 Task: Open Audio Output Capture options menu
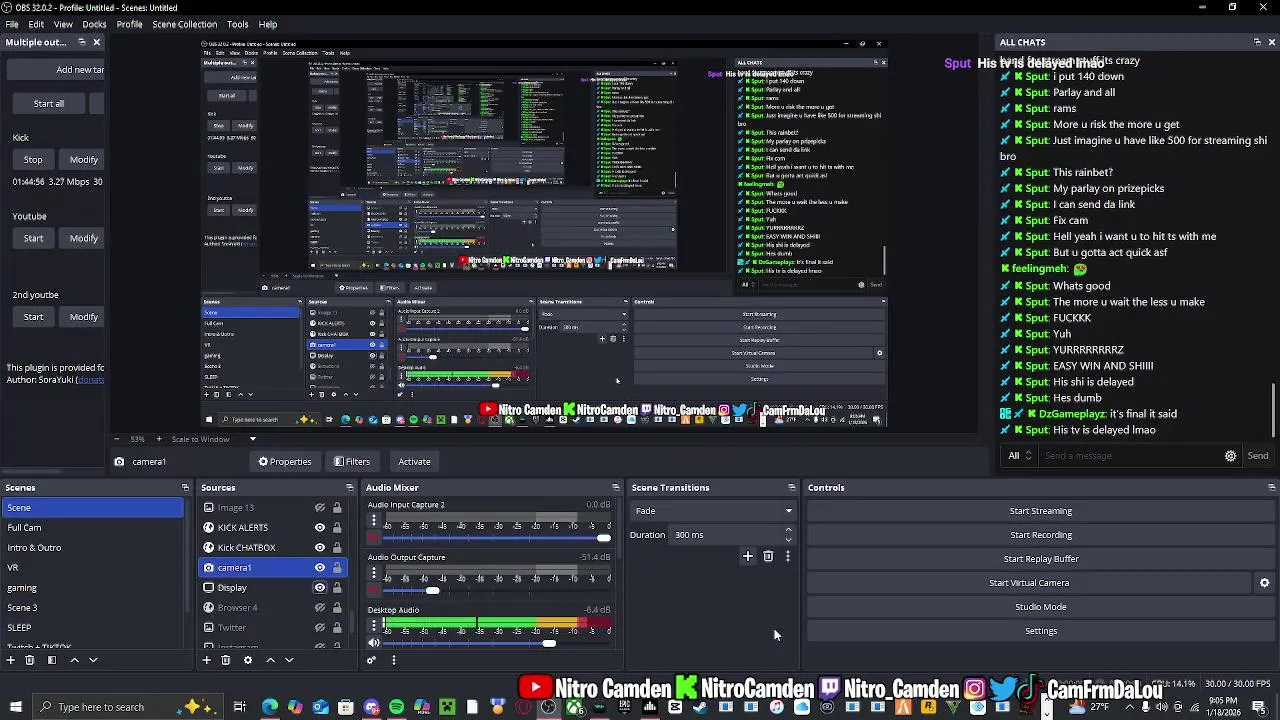374,573
